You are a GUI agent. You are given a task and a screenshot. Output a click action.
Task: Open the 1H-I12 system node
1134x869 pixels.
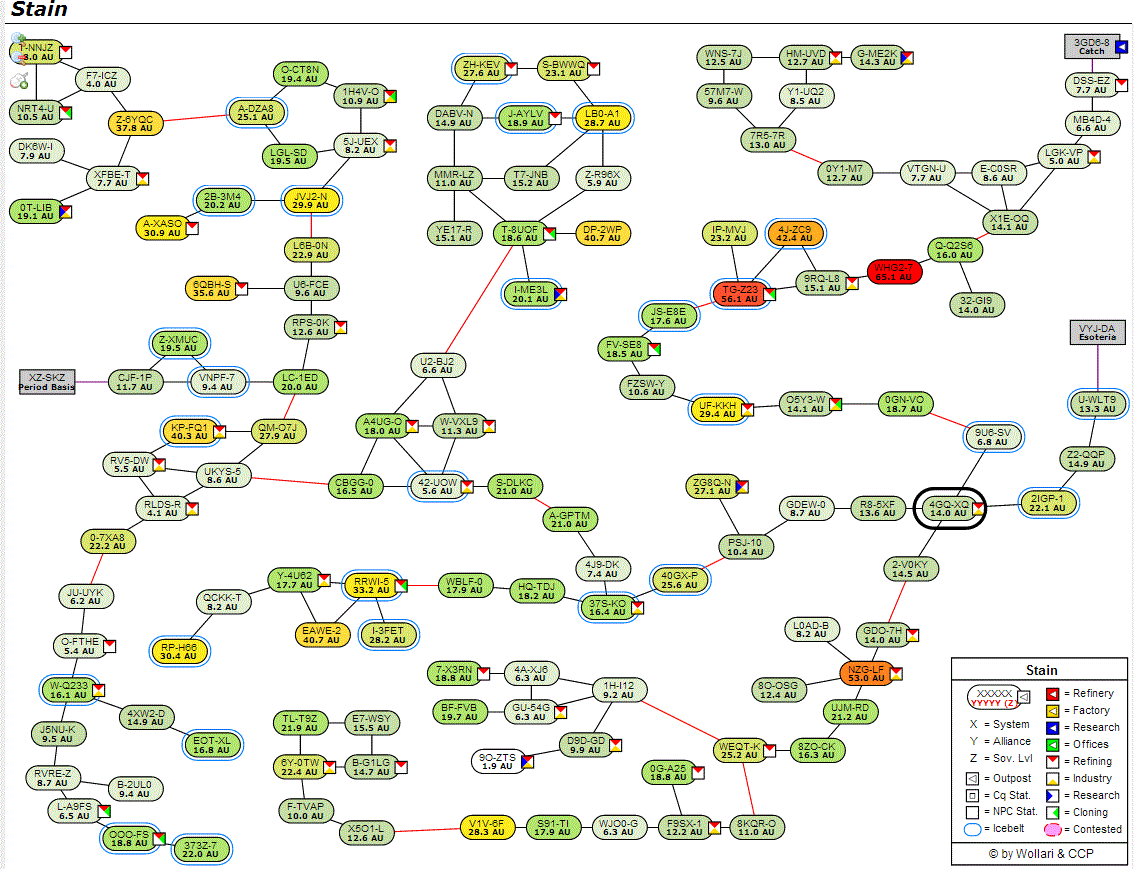(x=619, y=690)
